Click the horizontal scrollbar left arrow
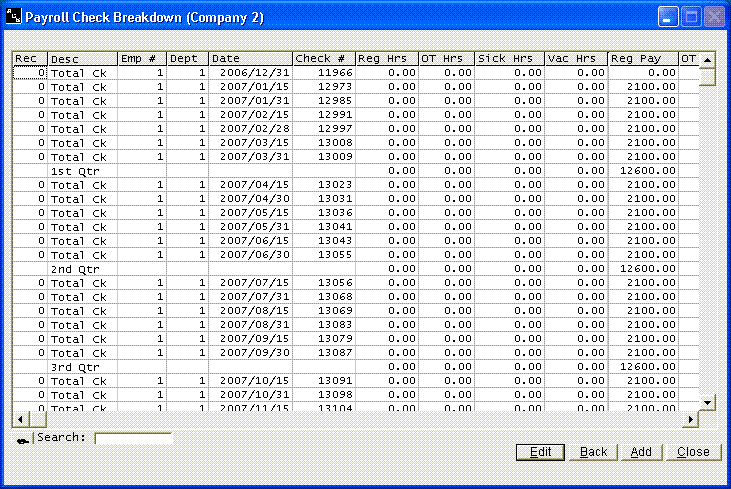Image resolution: width=731 pixels, height=489 pixels. pyautogui.click(x=19, y=417)
